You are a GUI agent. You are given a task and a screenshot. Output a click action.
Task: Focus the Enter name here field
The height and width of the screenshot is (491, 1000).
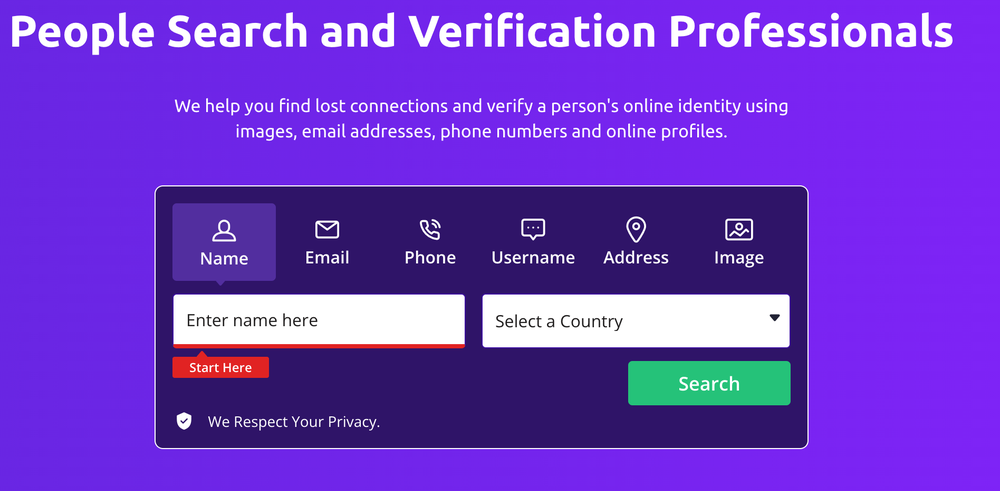tap(319, 320)
